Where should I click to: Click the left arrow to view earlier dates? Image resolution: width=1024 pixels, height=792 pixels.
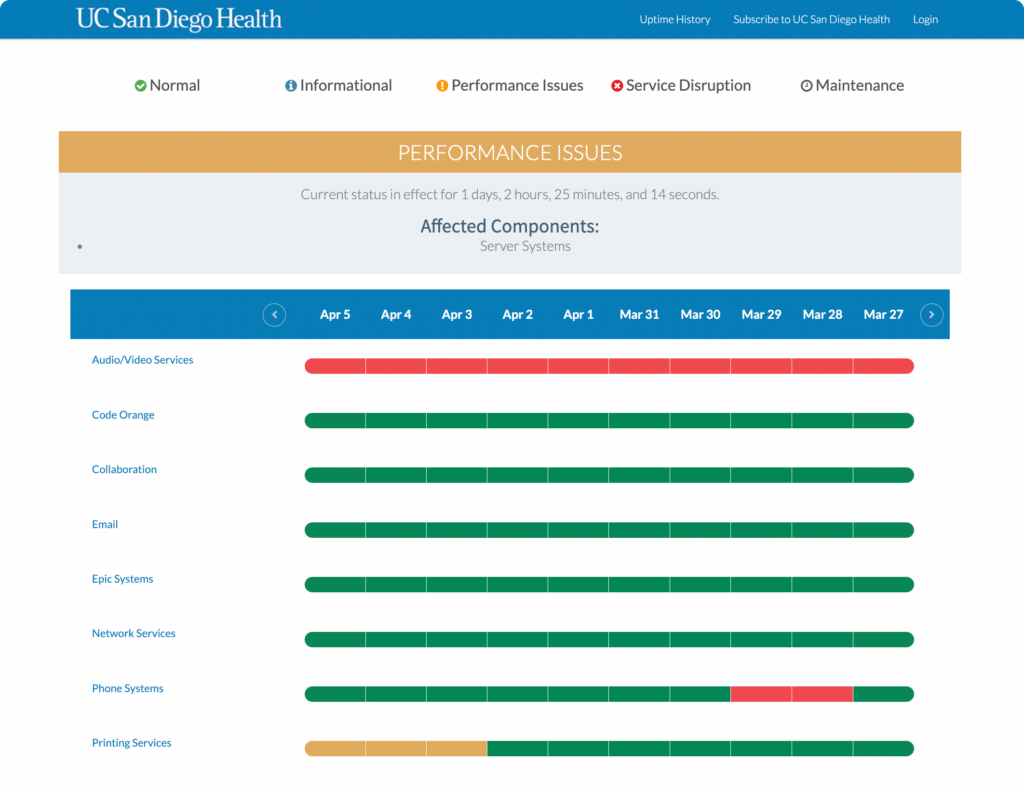click(x=274, y=314)
